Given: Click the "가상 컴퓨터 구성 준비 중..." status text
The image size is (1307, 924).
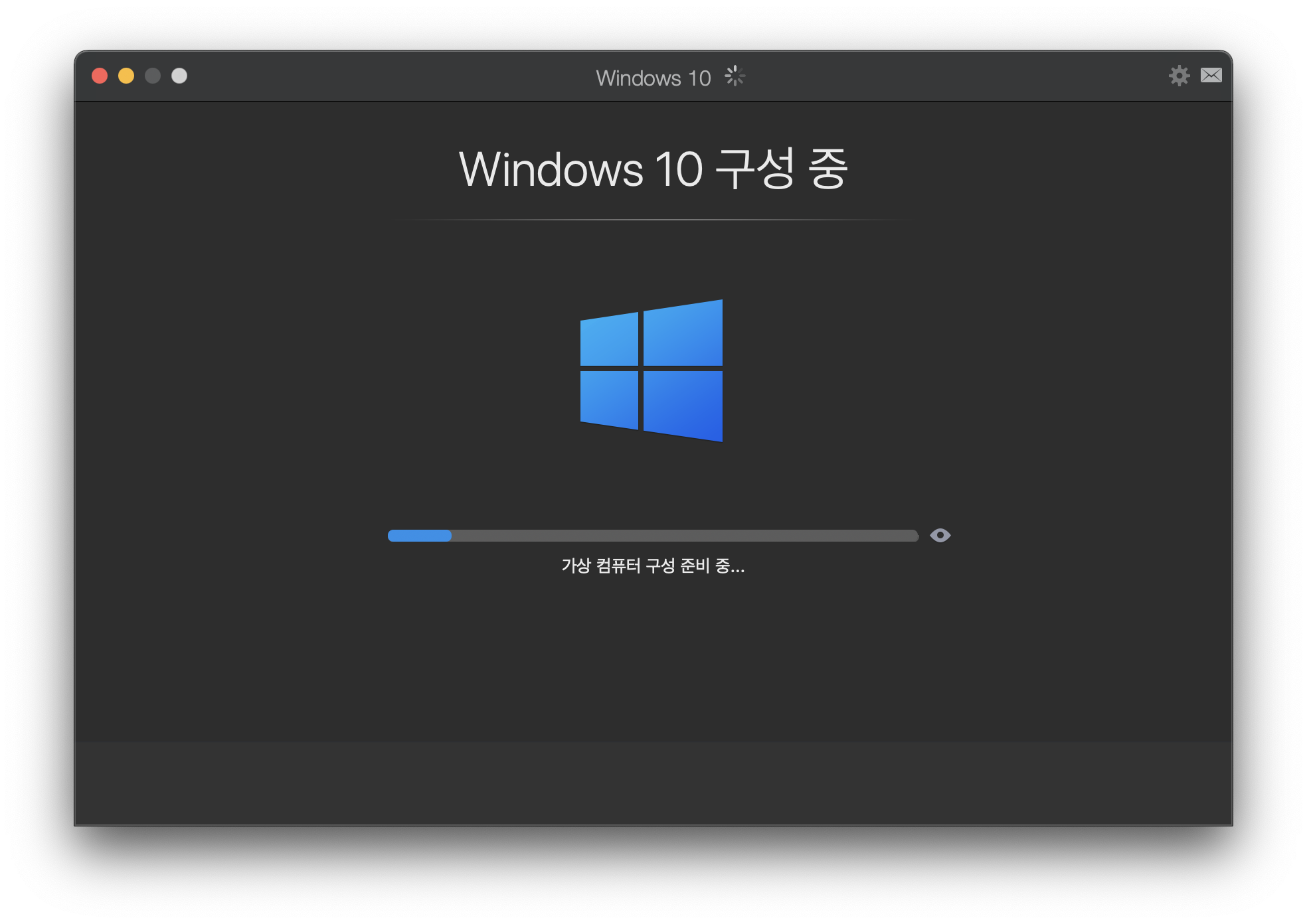Looking at the screenshot, I should [653, 566].
